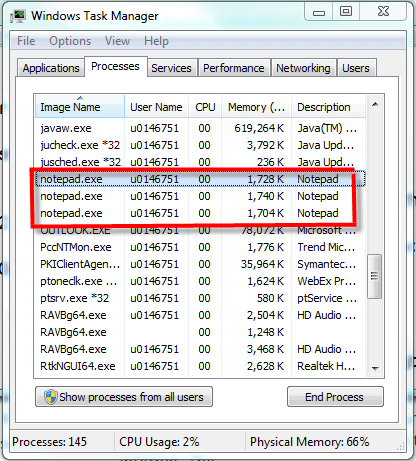Open the Options menu
This screenshot has width=416, height=461.
[x=70, y=41]
